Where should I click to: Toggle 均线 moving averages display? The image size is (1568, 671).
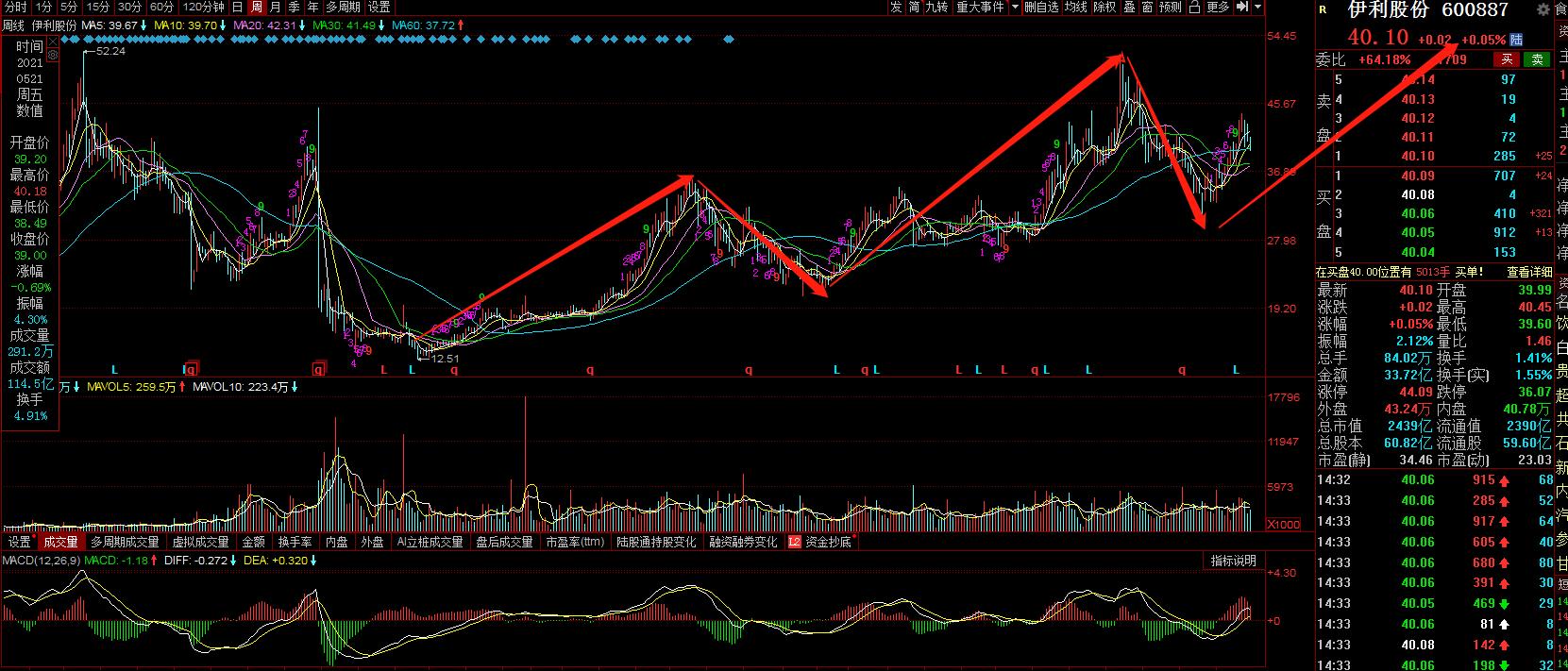click(1075, 8)
